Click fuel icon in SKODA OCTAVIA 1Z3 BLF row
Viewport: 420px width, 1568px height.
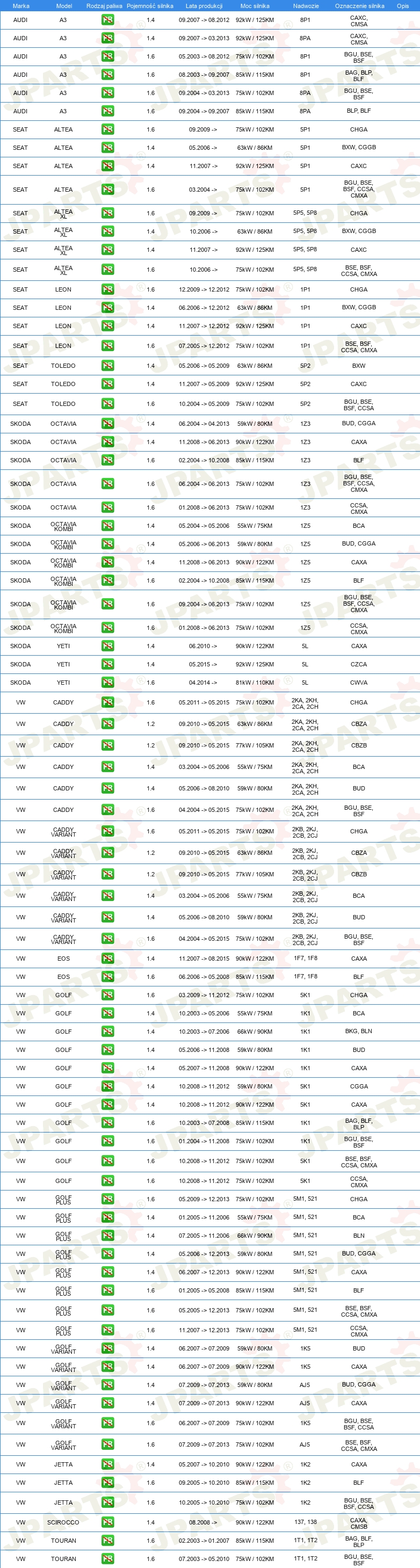[x=108, y=460]
